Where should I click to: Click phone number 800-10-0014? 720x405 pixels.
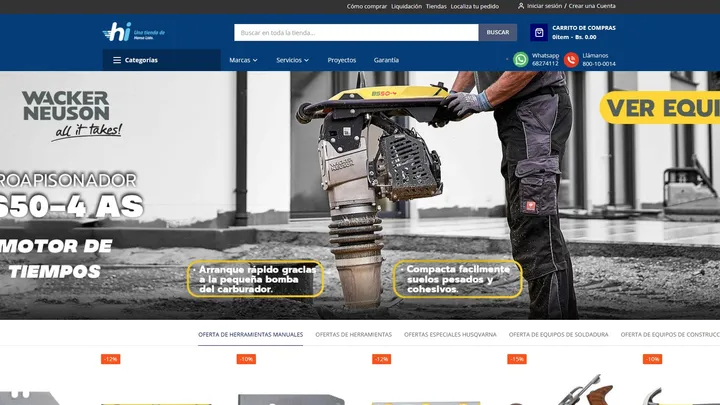599,64
